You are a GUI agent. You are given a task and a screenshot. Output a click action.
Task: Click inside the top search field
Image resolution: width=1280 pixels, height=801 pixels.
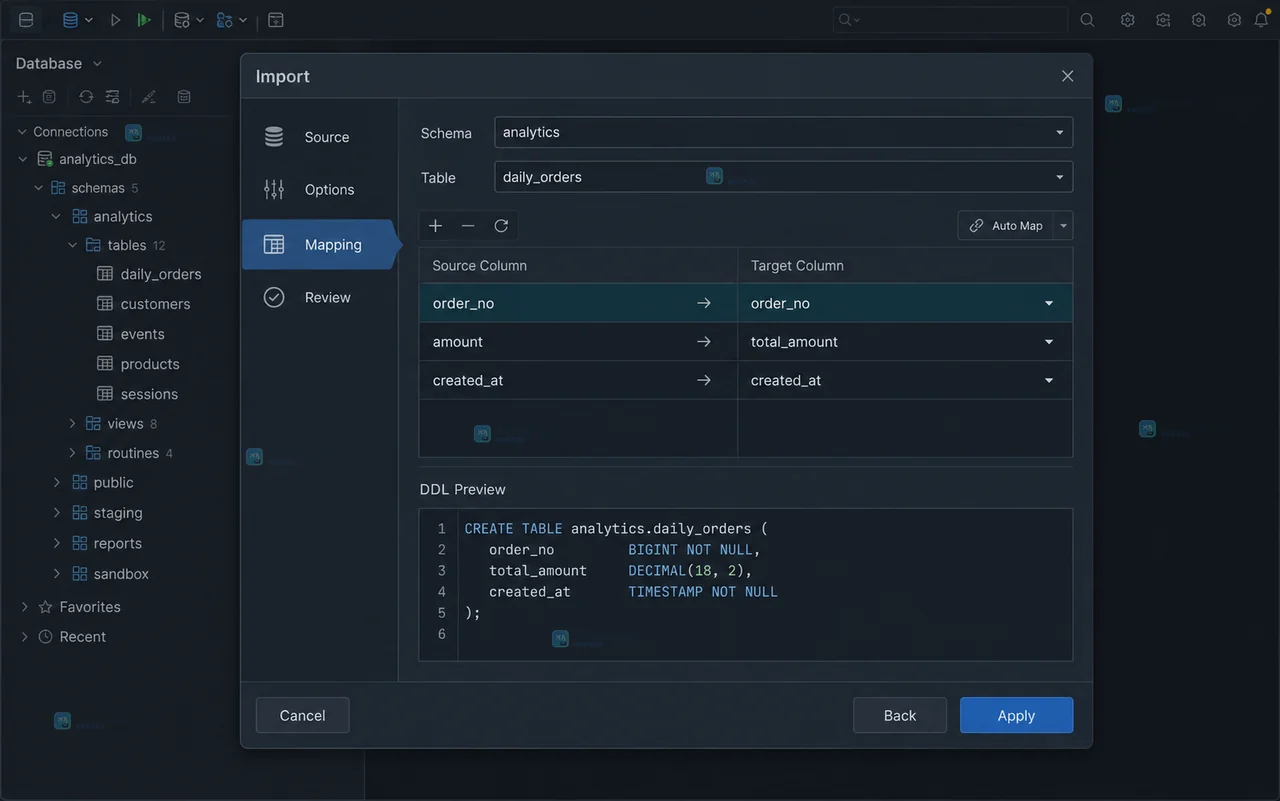click(950, 20)
